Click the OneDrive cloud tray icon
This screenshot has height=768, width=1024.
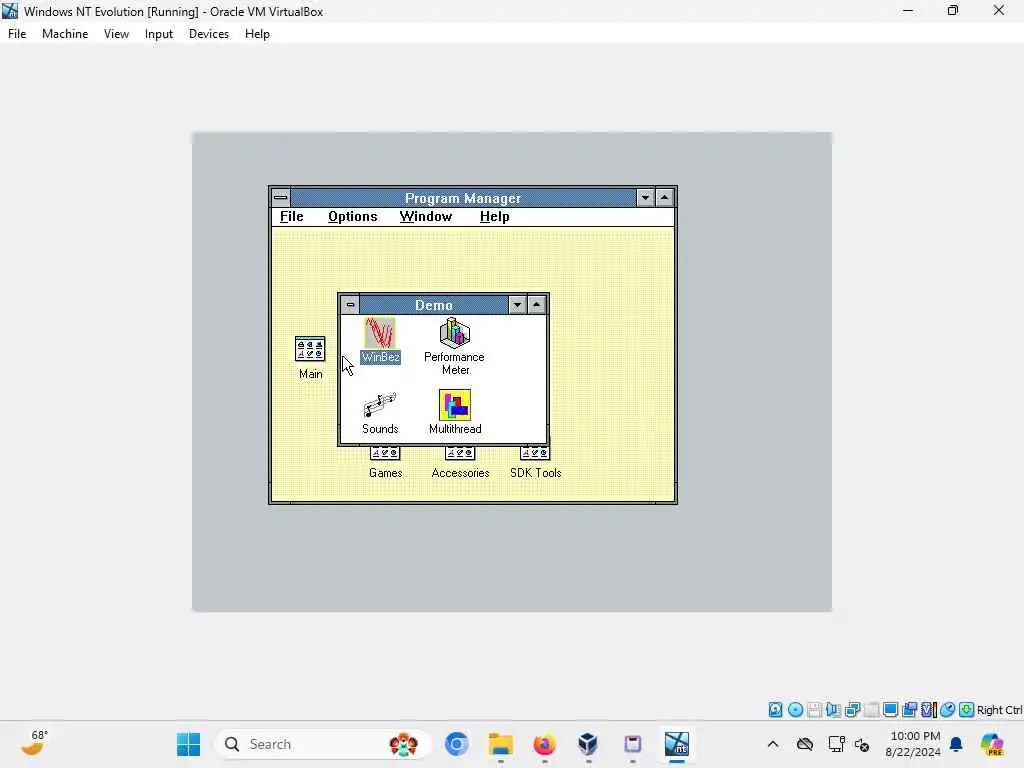pyautogui.click(x=805, y=744)
